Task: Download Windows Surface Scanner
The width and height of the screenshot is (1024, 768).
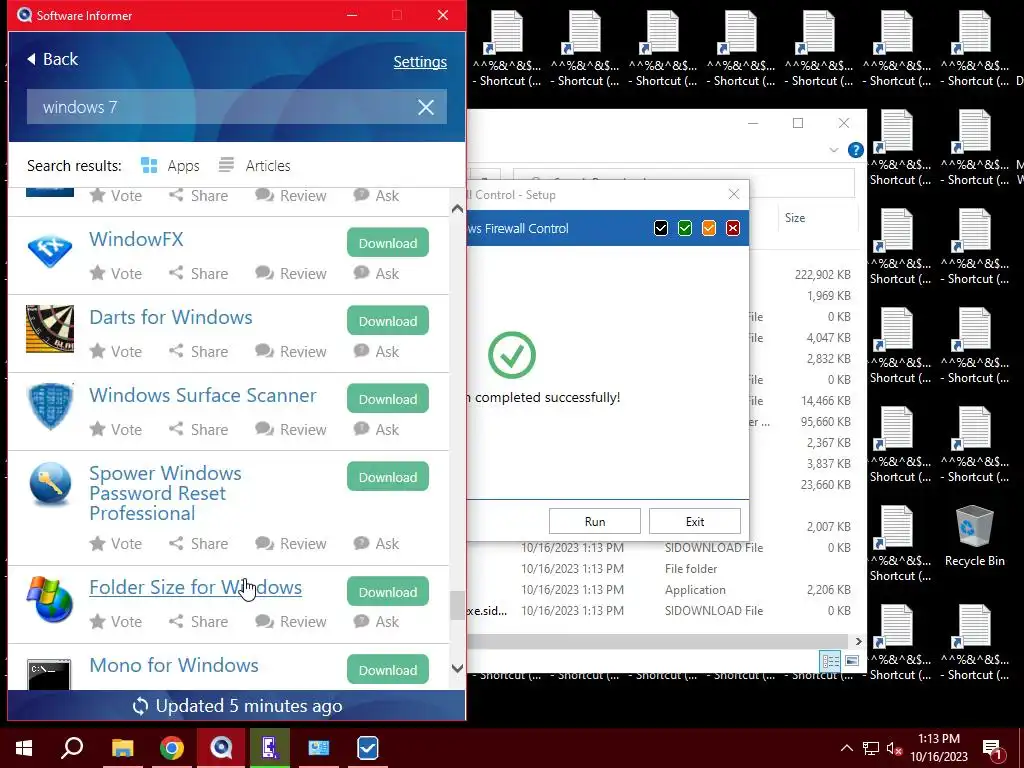Action: [x=388, y=399]
